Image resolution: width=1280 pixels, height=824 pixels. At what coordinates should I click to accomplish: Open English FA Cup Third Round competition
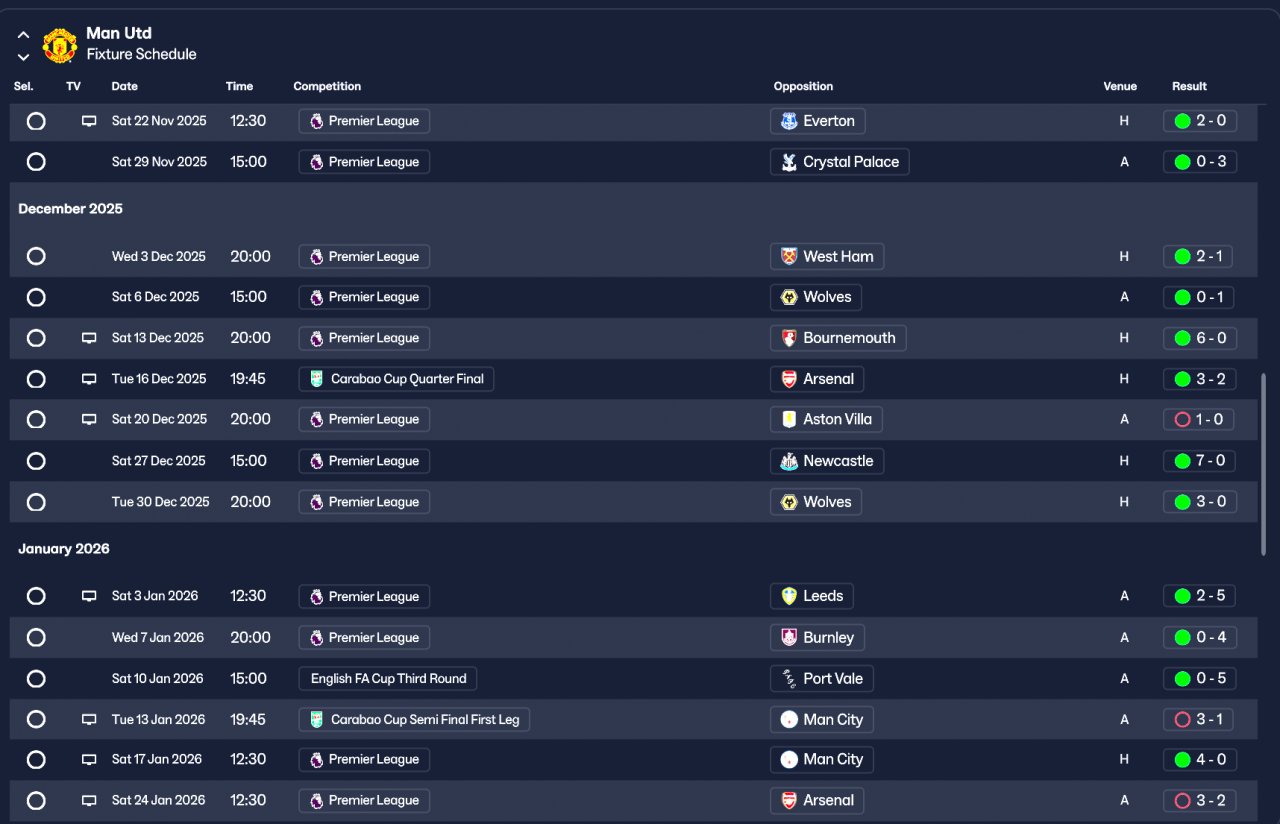point(388,678)
